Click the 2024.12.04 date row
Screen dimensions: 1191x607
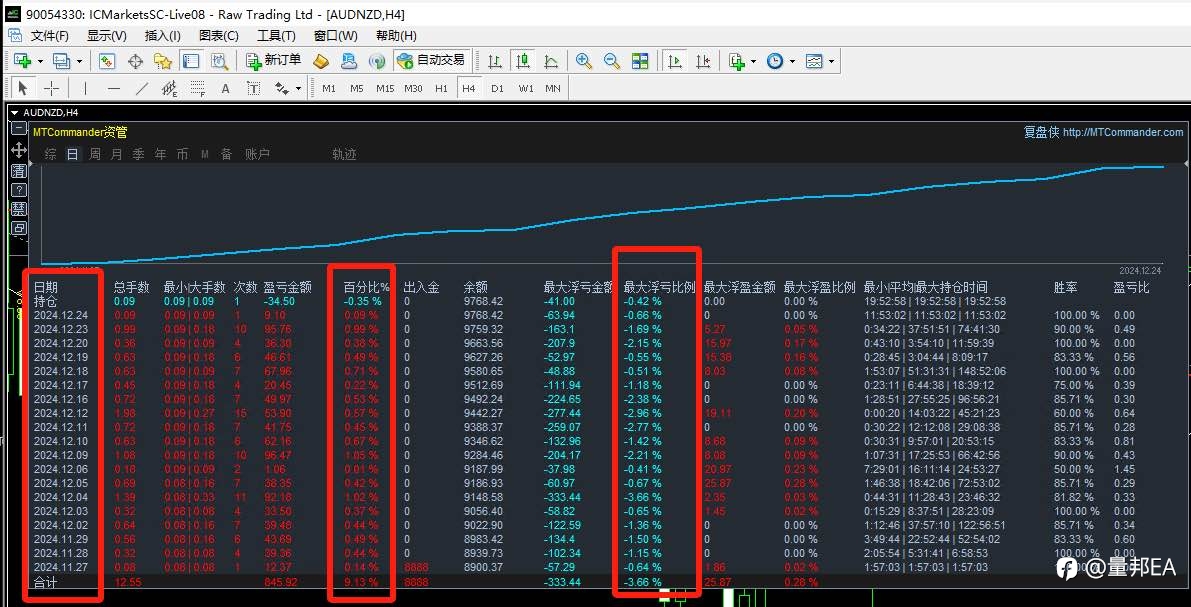coord(62,497)
